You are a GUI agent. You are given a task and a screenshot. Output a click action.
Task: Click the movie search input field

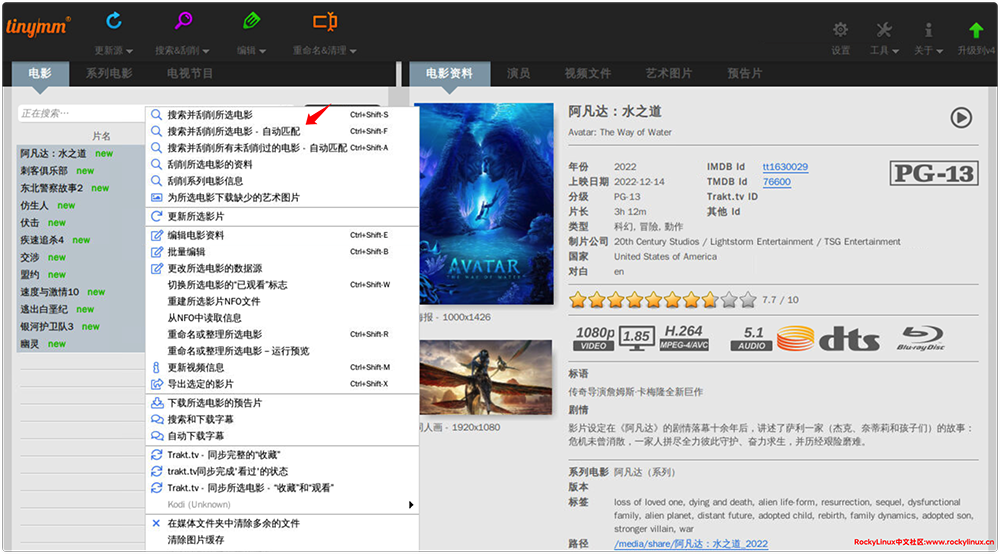[80, 114]
